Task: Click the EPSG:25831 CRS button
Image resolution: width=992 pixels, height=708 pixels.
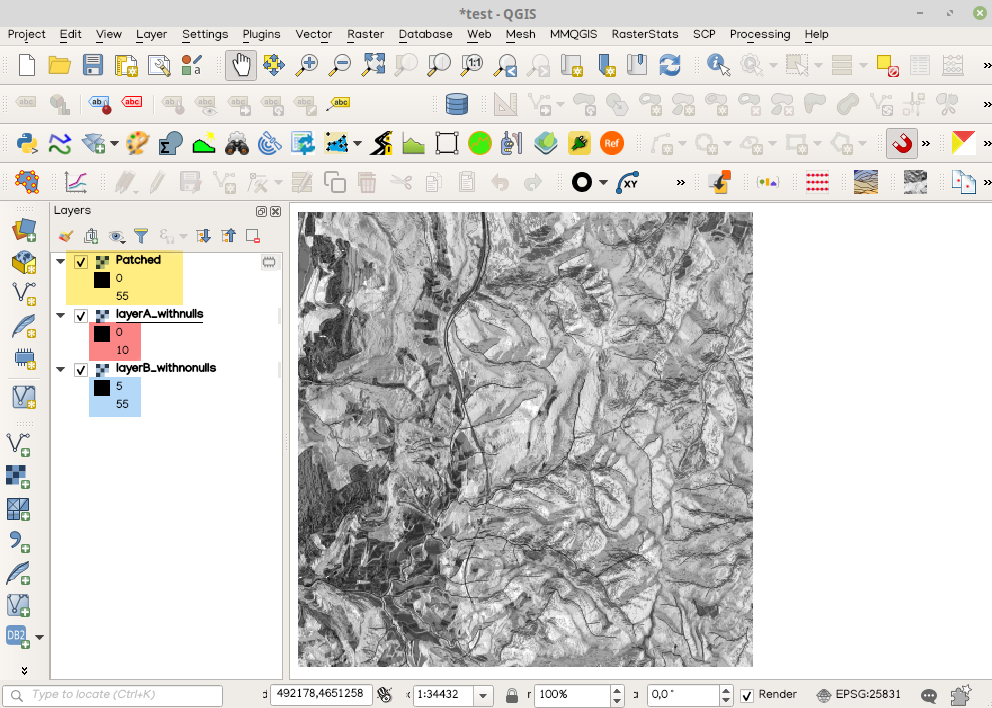Action: pos(859,695)
